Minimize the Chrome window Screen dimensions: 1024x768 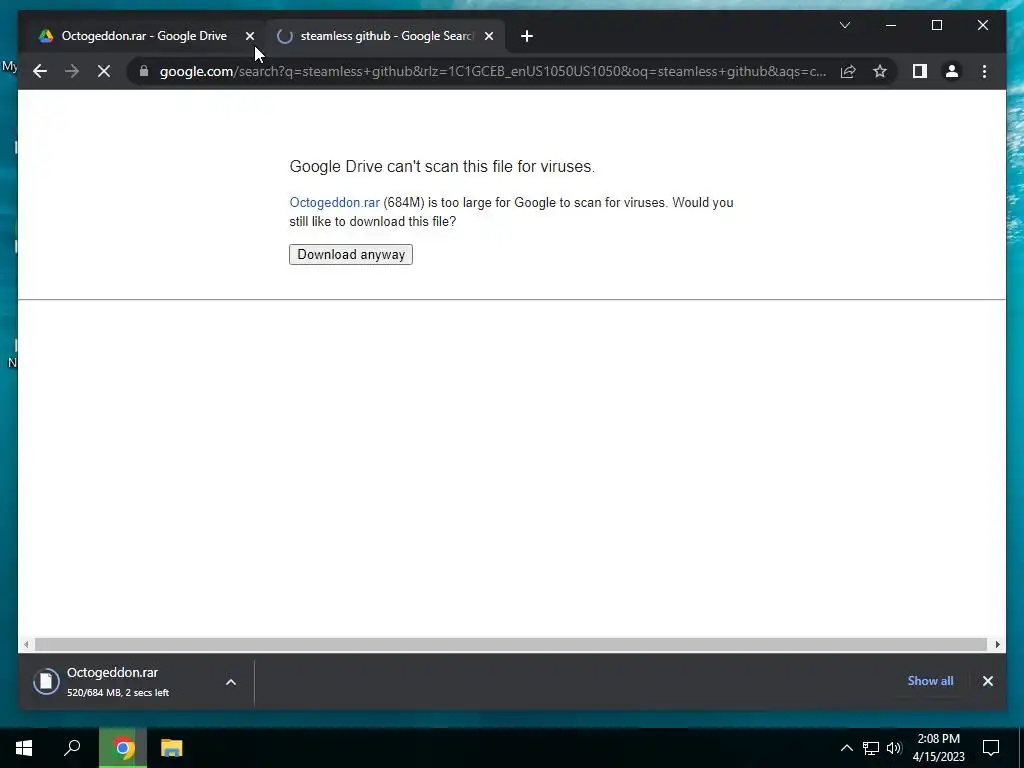(x=891, y=25)
